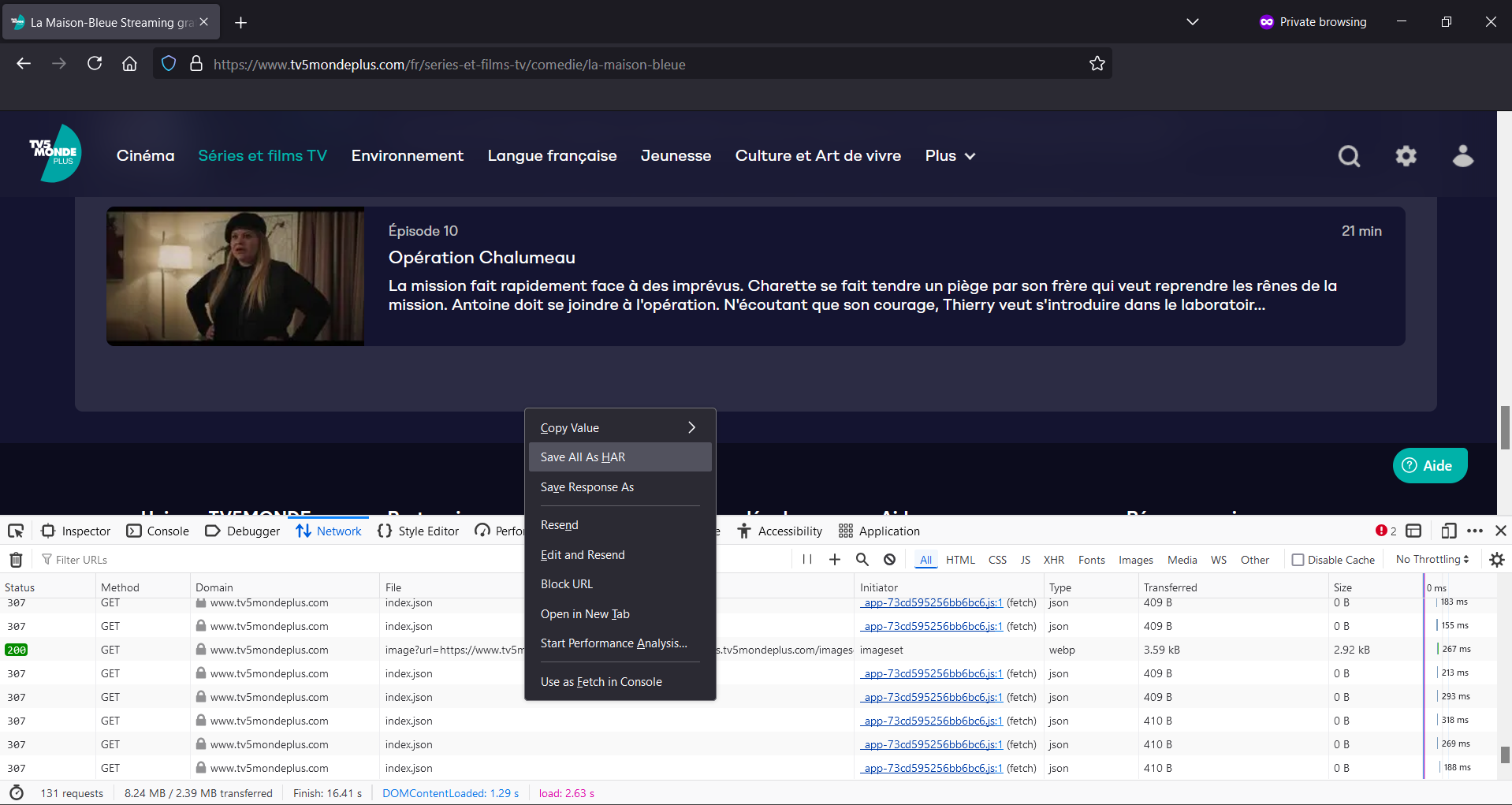Navigate to Jeunesse section

[676, 156]
